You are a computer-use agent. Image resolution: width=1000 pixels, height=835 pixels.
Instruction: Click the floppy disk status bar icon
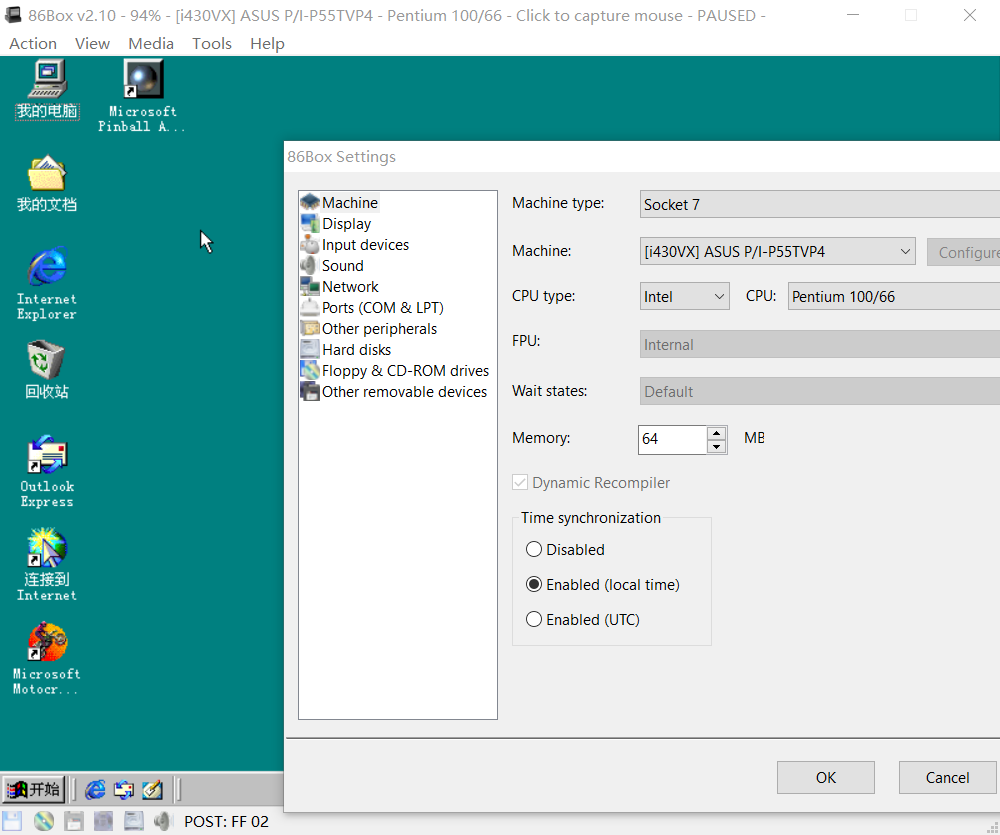(12, 821)
